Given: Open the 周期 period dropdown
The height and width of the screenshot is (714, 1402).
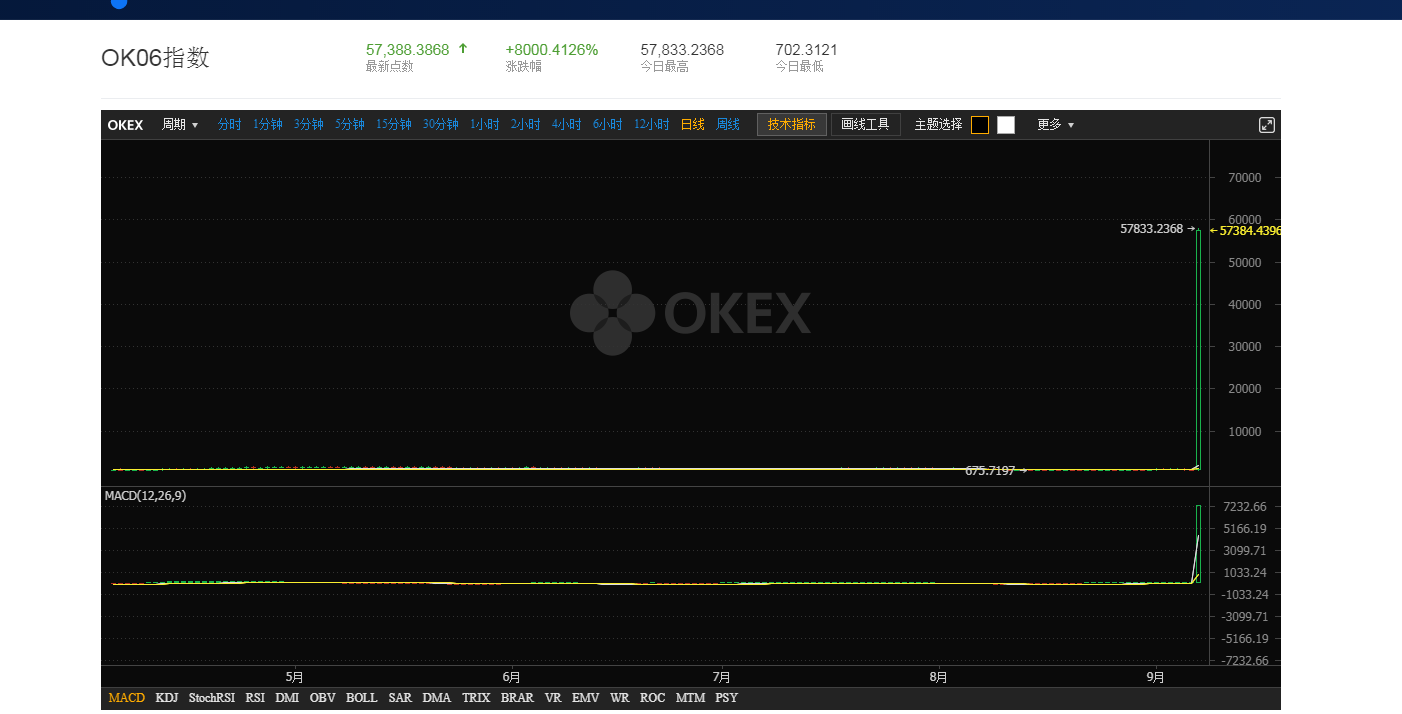Looking at the screenshot, I should point(180,125).
